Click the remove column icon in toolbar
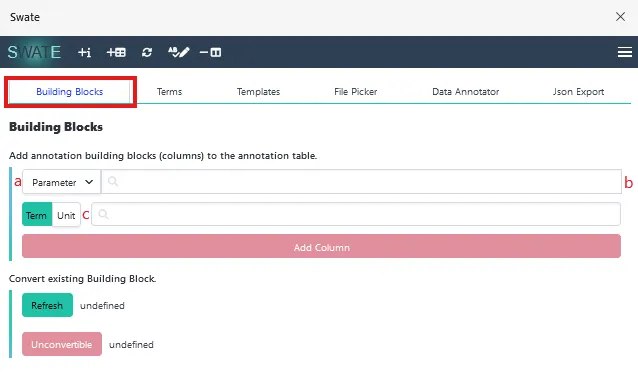 pyautogui.click(x=210, y=52)
